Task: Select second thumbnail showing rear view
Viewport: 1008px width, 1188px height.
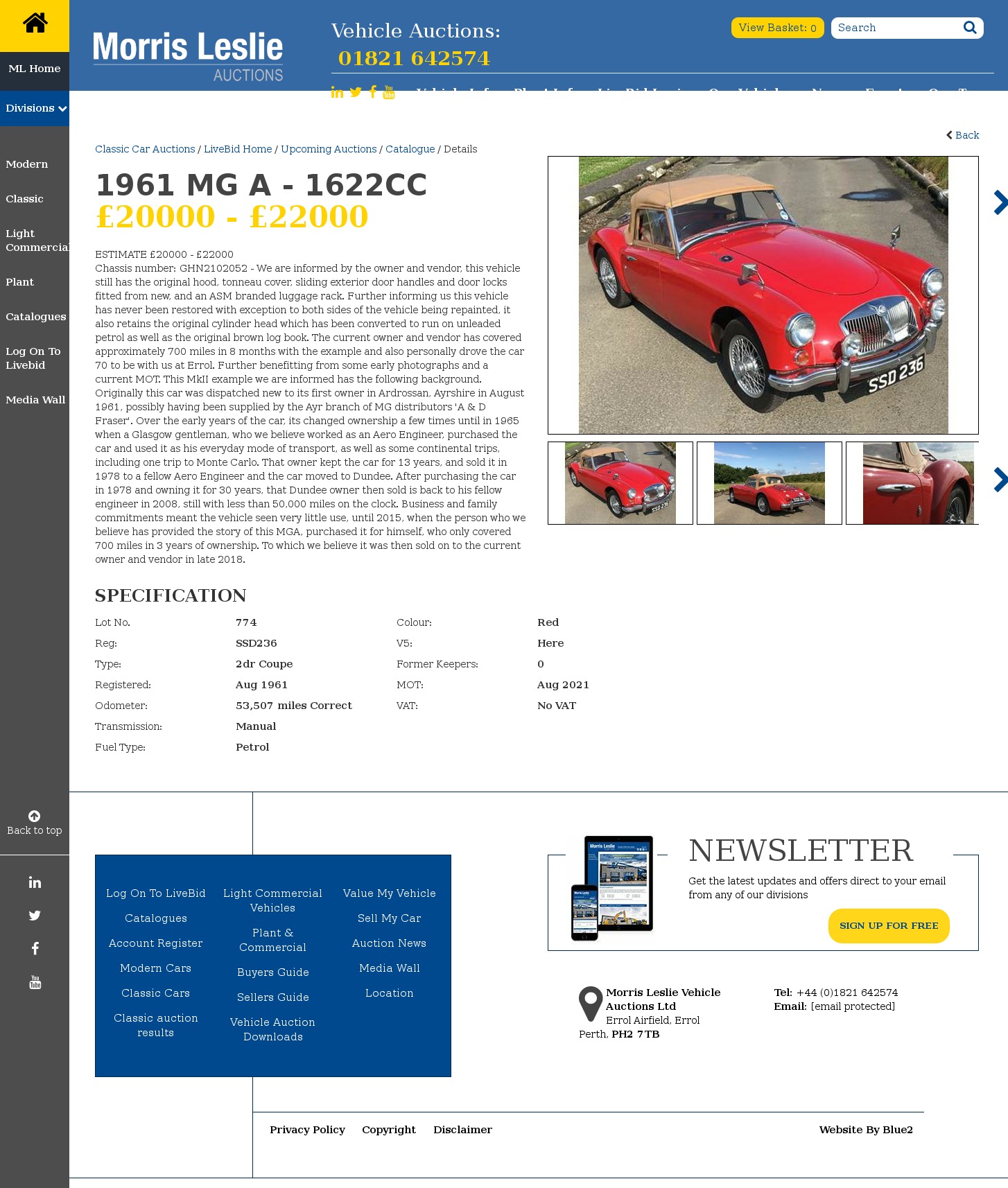Action: (770, 483)
